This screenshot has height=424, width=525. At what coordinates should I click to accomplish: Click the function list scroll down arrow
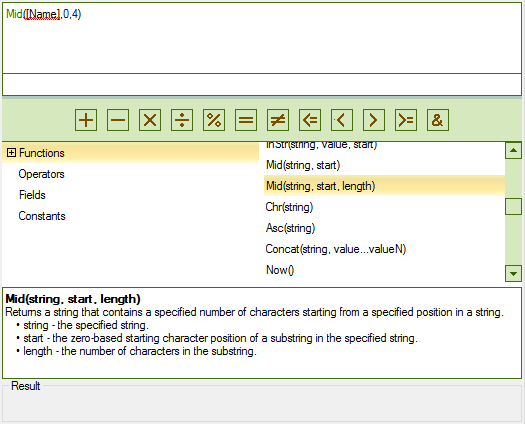(513, 274)
